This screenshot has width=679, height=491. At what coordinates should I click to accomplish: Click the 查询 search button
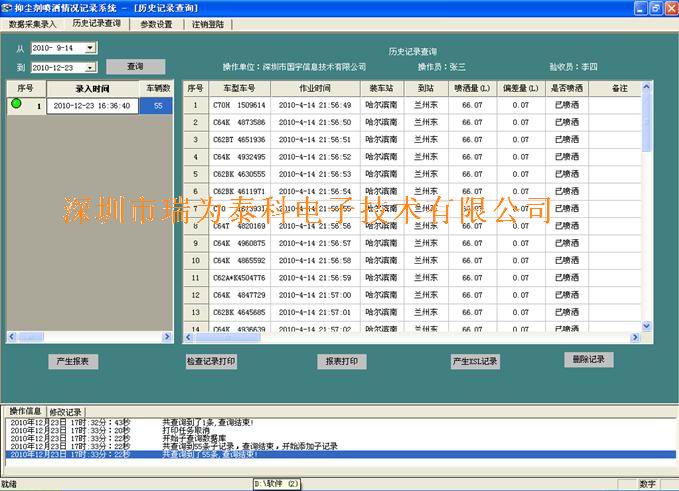click(136, 67)
